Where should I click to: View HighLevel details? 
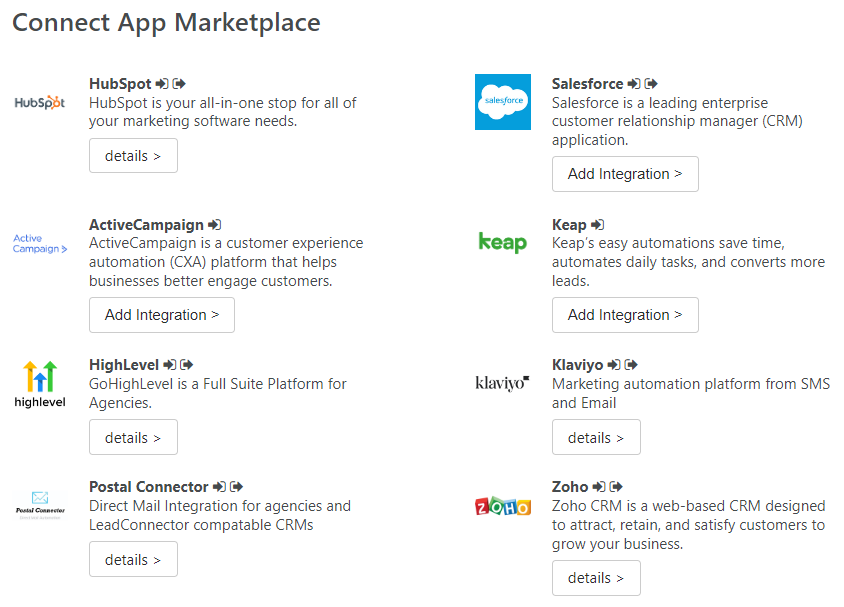tap(133, 437)
